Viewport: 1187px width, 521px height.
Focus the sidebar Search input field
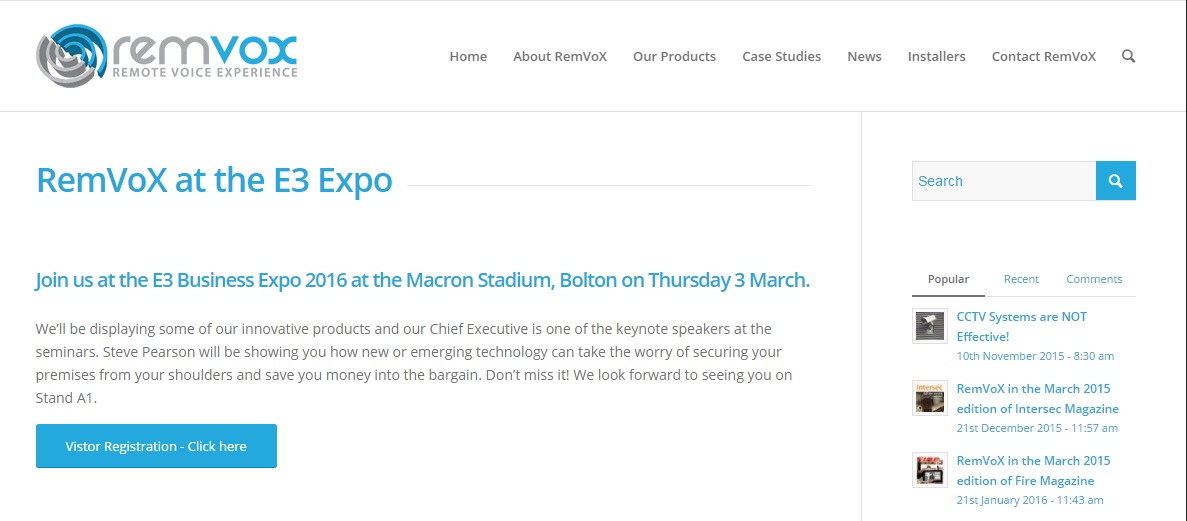click(1003, 181)
